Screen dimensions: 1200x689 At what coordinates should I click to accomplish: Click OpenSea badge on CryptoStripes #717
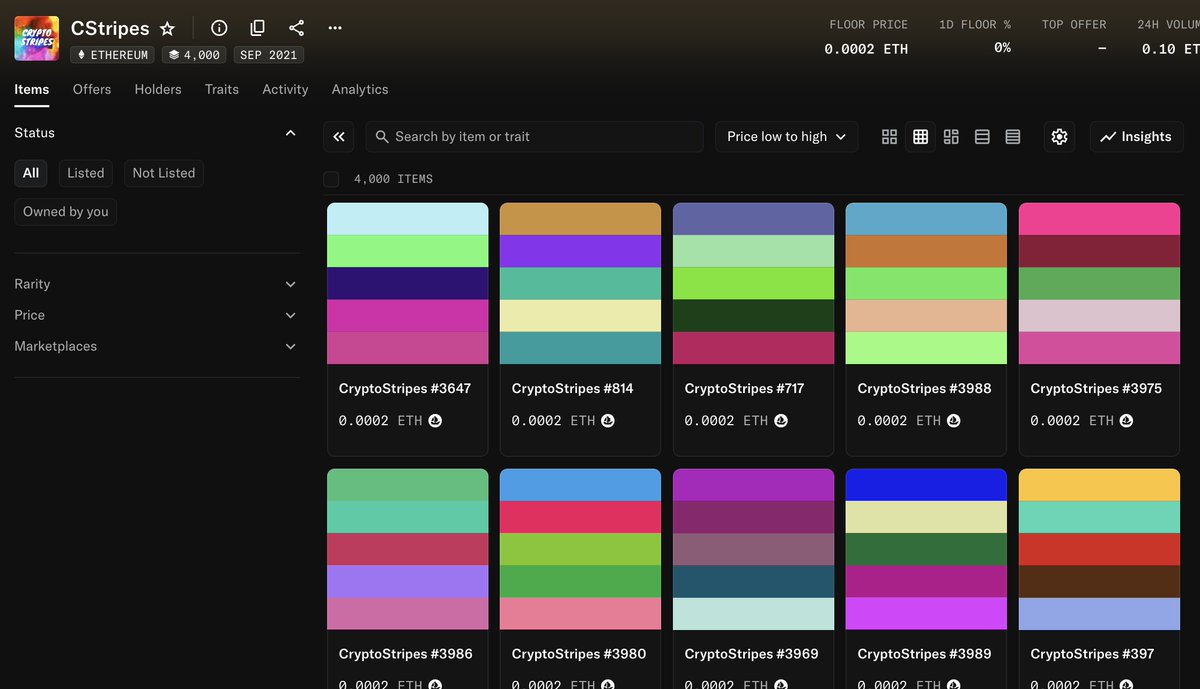coord(781,421)
